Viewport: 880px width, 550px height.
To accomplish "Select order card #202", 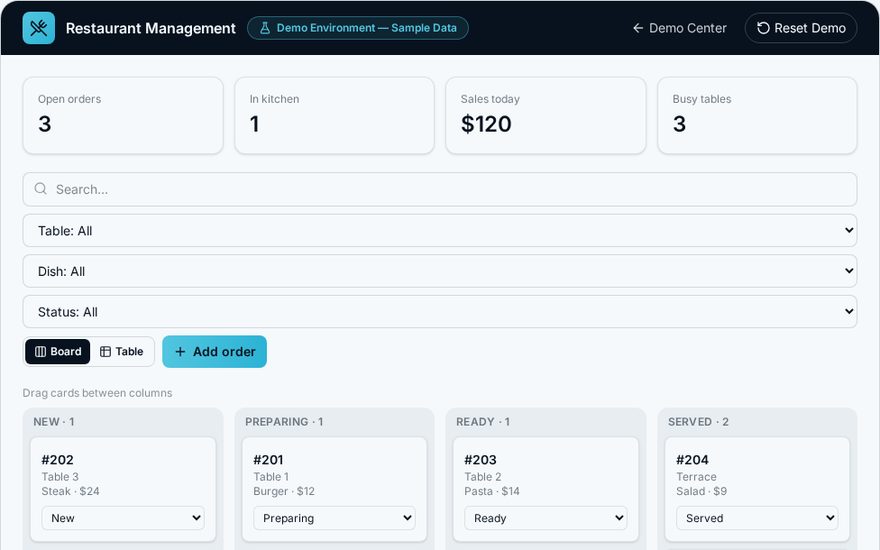I will coord(123,489).
